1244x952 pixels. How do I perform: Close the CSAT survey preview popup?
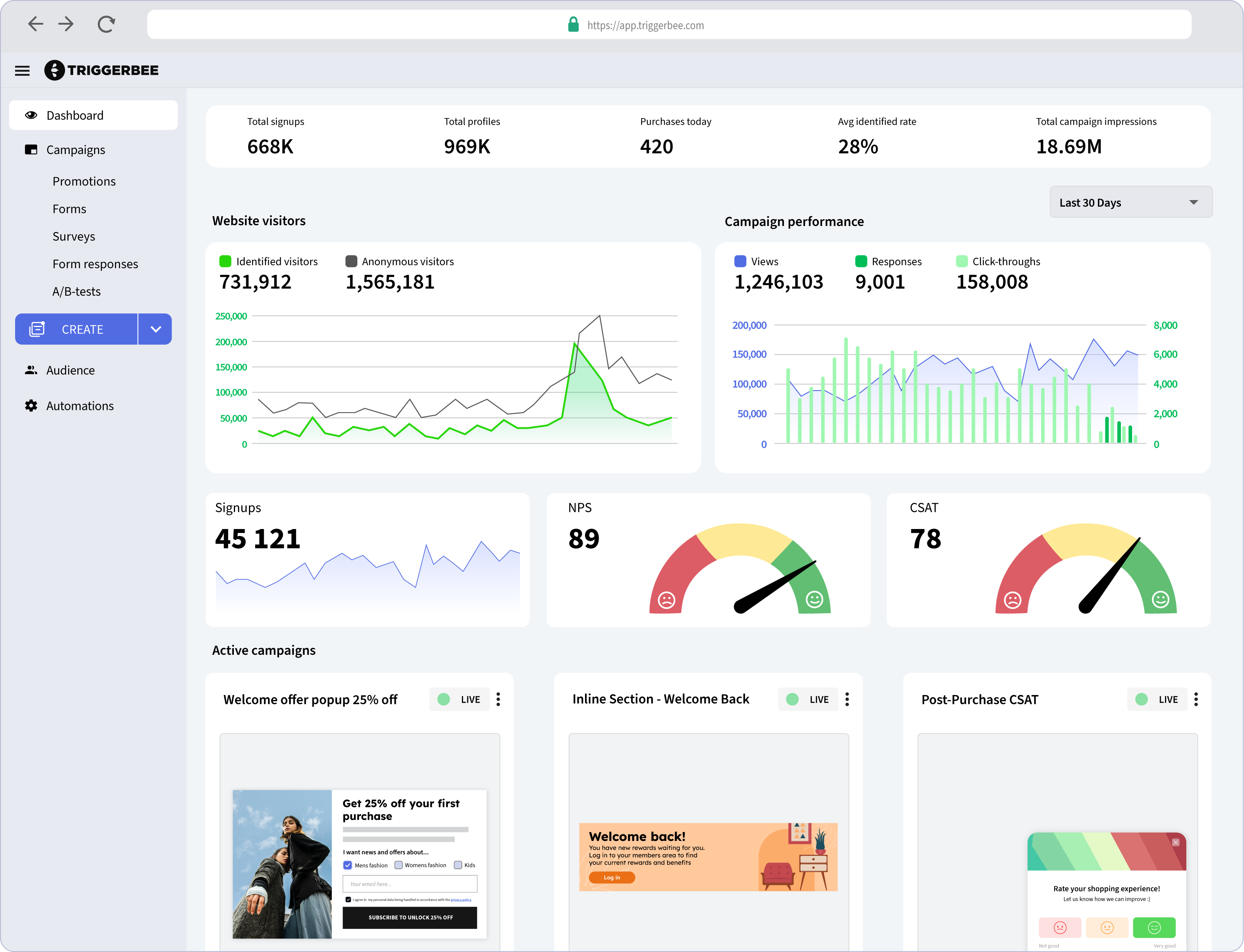tap(1175, 842)
